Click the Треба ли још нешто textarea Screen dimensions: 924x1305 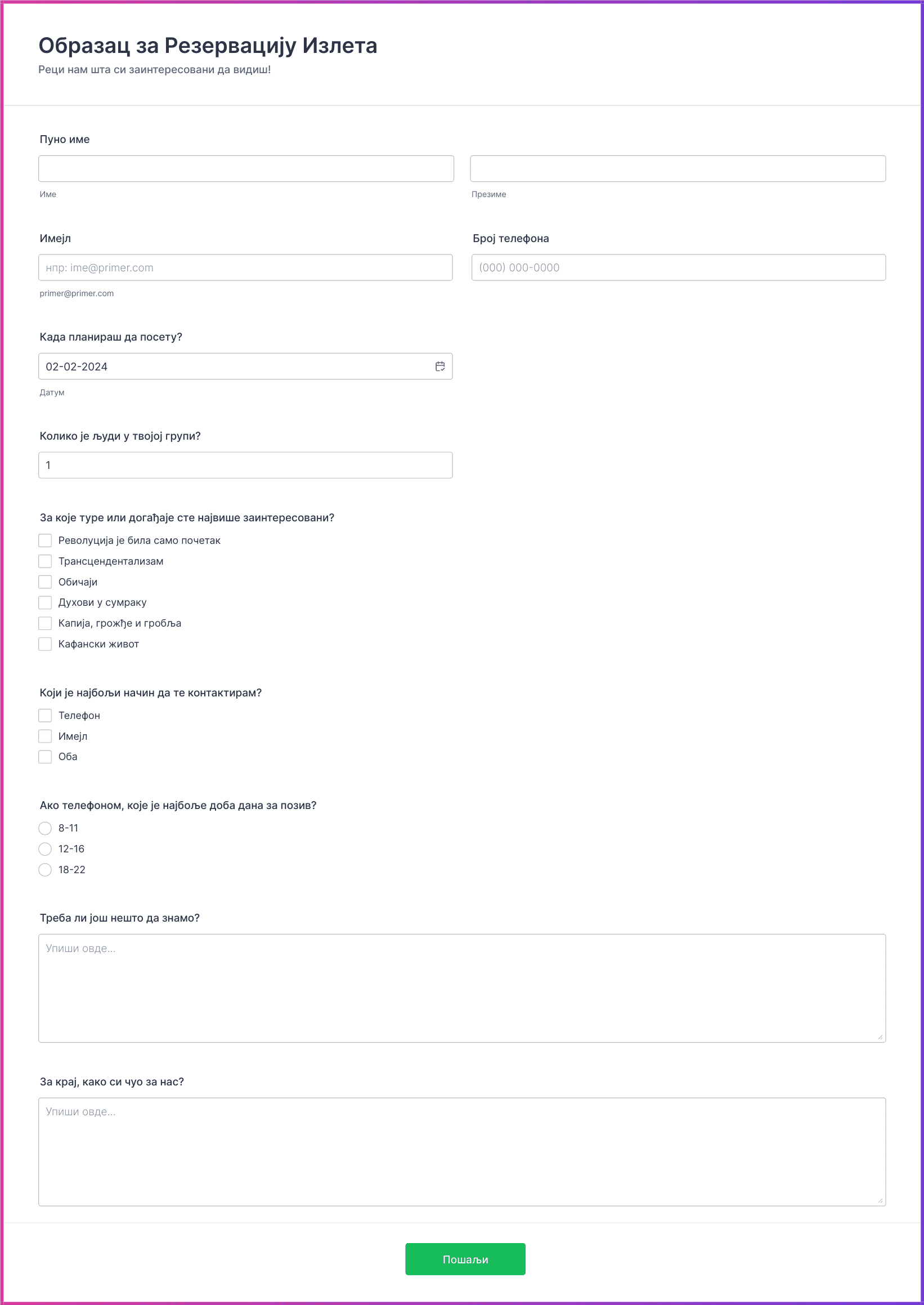[x=462, y=988]
